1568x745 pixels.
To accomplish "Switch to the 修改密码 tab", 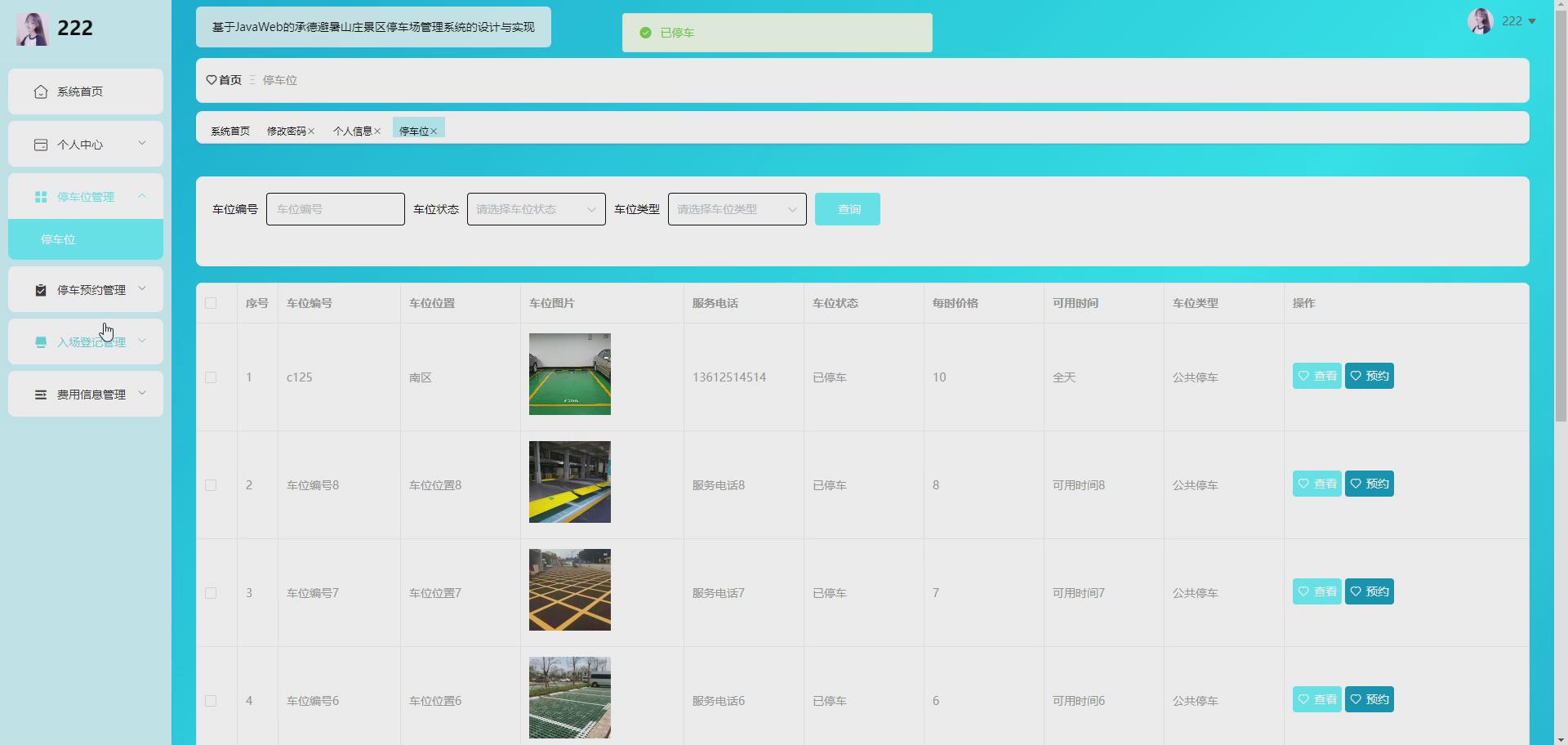I will tap(287, 131).
